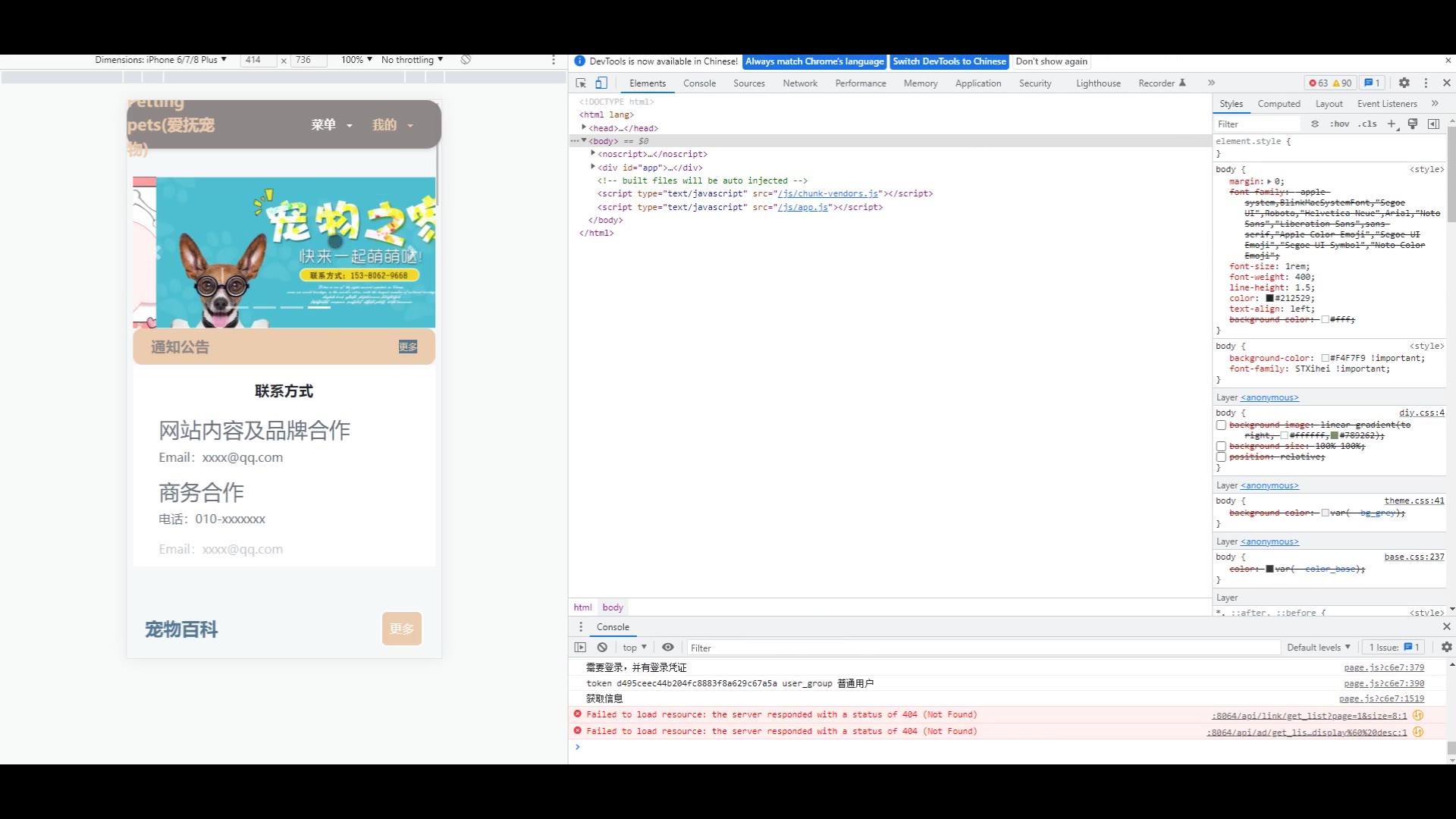Open Dimensions iPhone 6/7/8 Plus dropdown
The height and width of the screenshot is (819, 1456).
click(161, 60)
